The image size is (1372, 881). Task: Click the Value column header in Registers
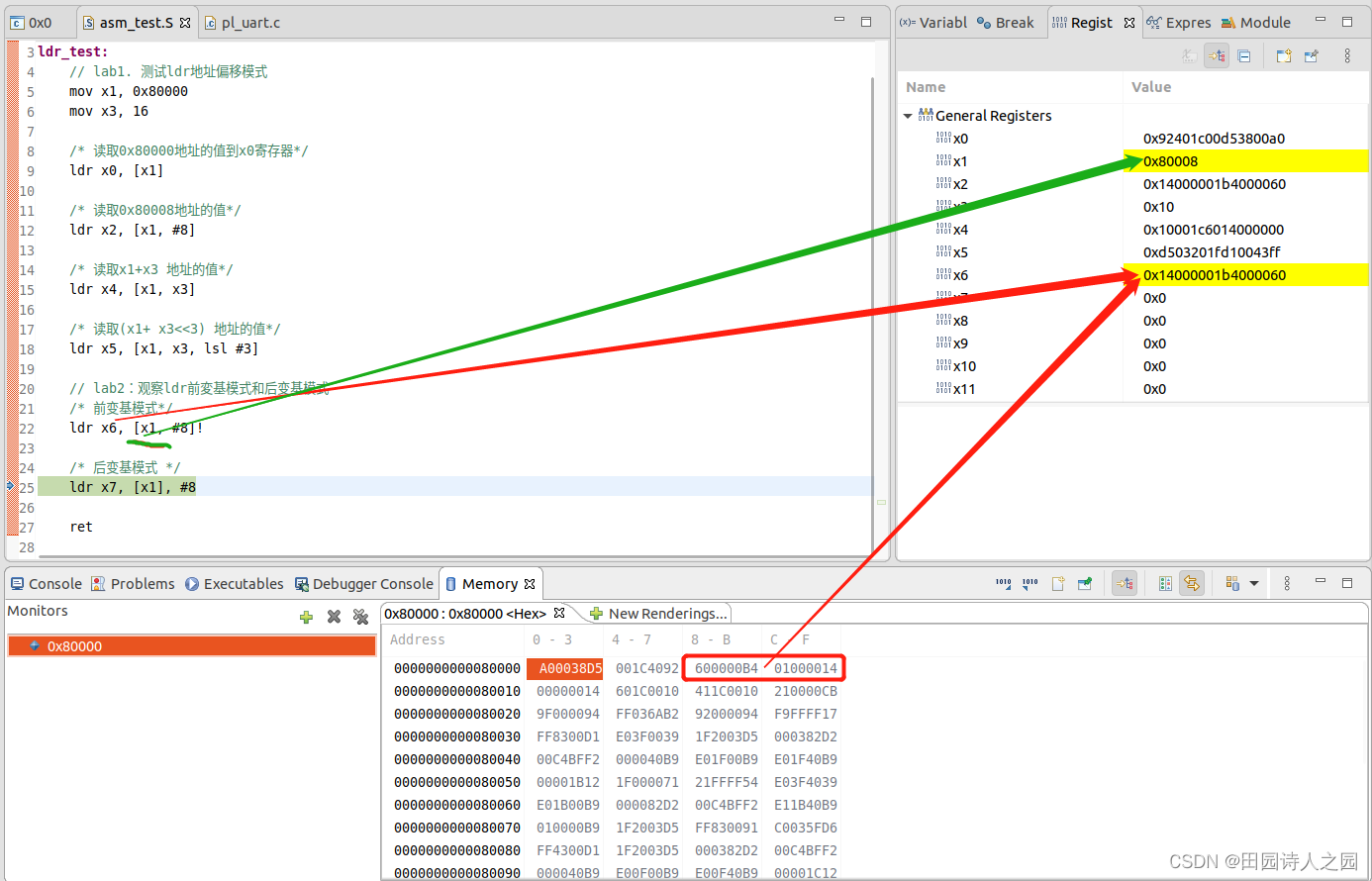click(1246, 87)
